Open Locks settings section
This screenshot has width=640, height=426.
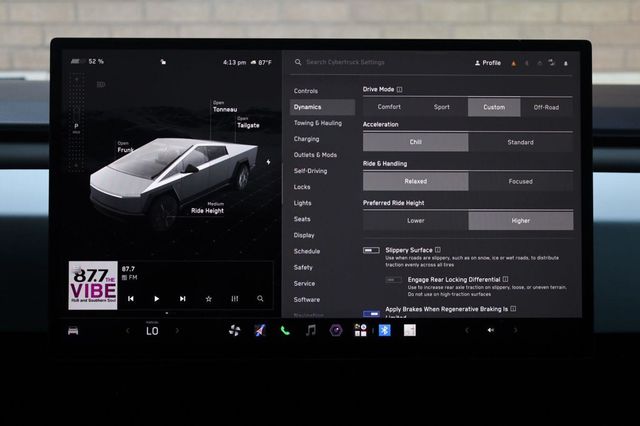[x=322, y=187]
